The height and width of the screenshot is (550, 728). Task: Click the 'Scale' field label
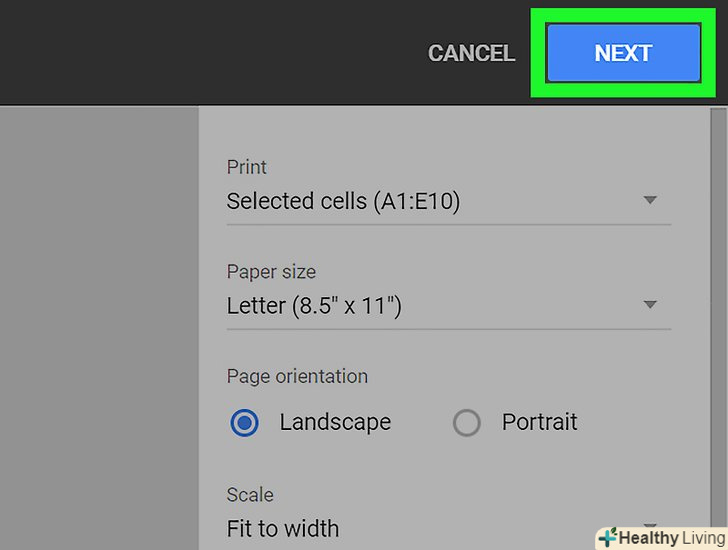(250, 495)
